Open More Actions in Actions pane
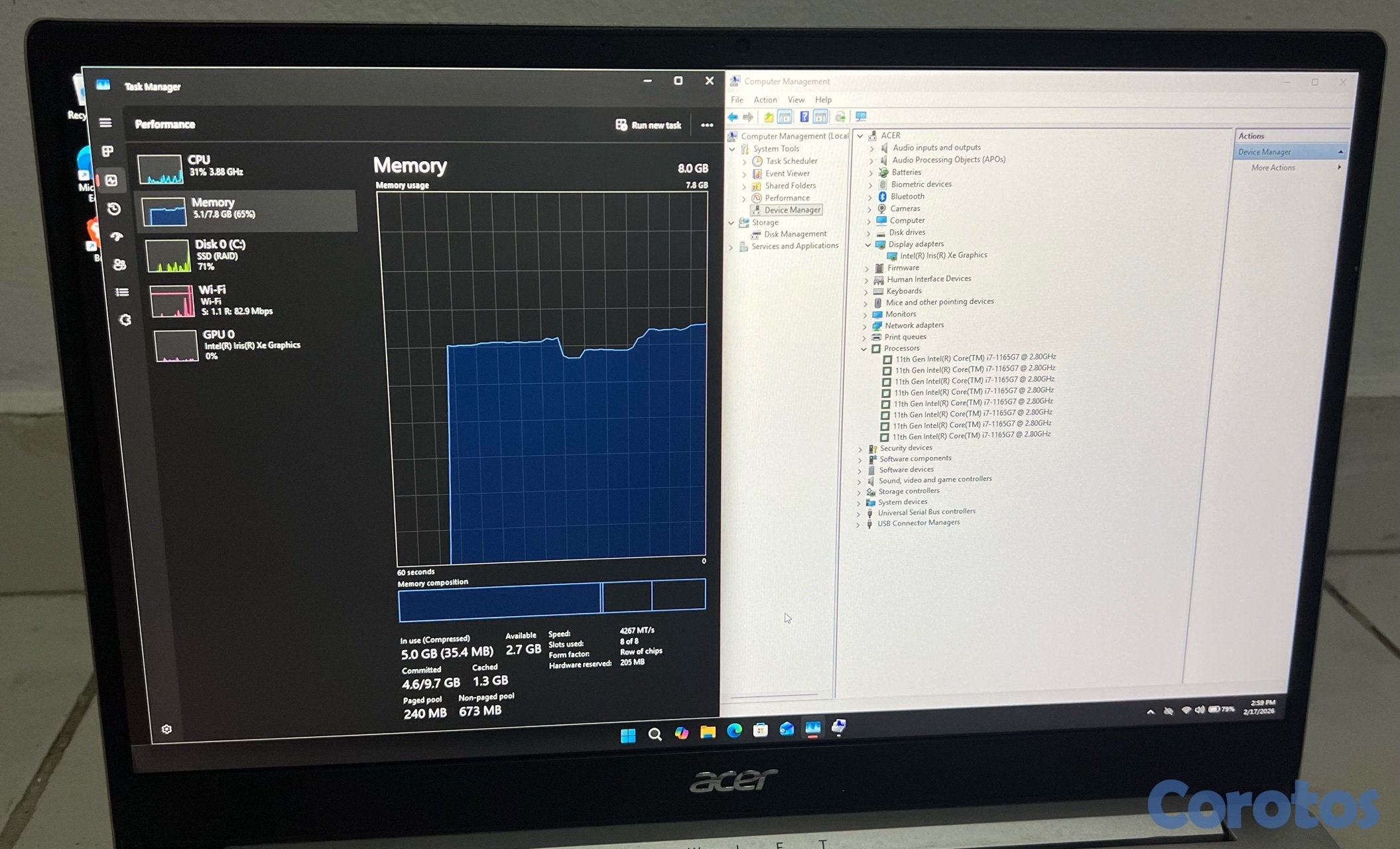The image size is (1400, 849). pyautogui.click(x=1273, y=168)
